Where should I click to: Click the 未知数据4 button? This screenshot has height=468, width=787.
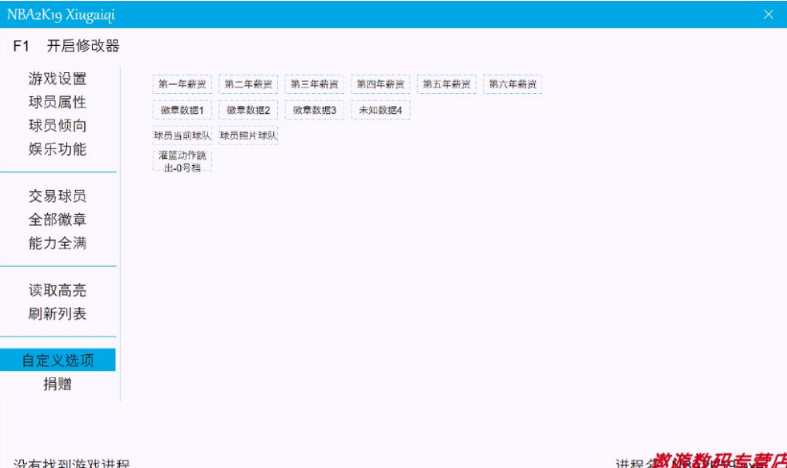coord(380,110)
